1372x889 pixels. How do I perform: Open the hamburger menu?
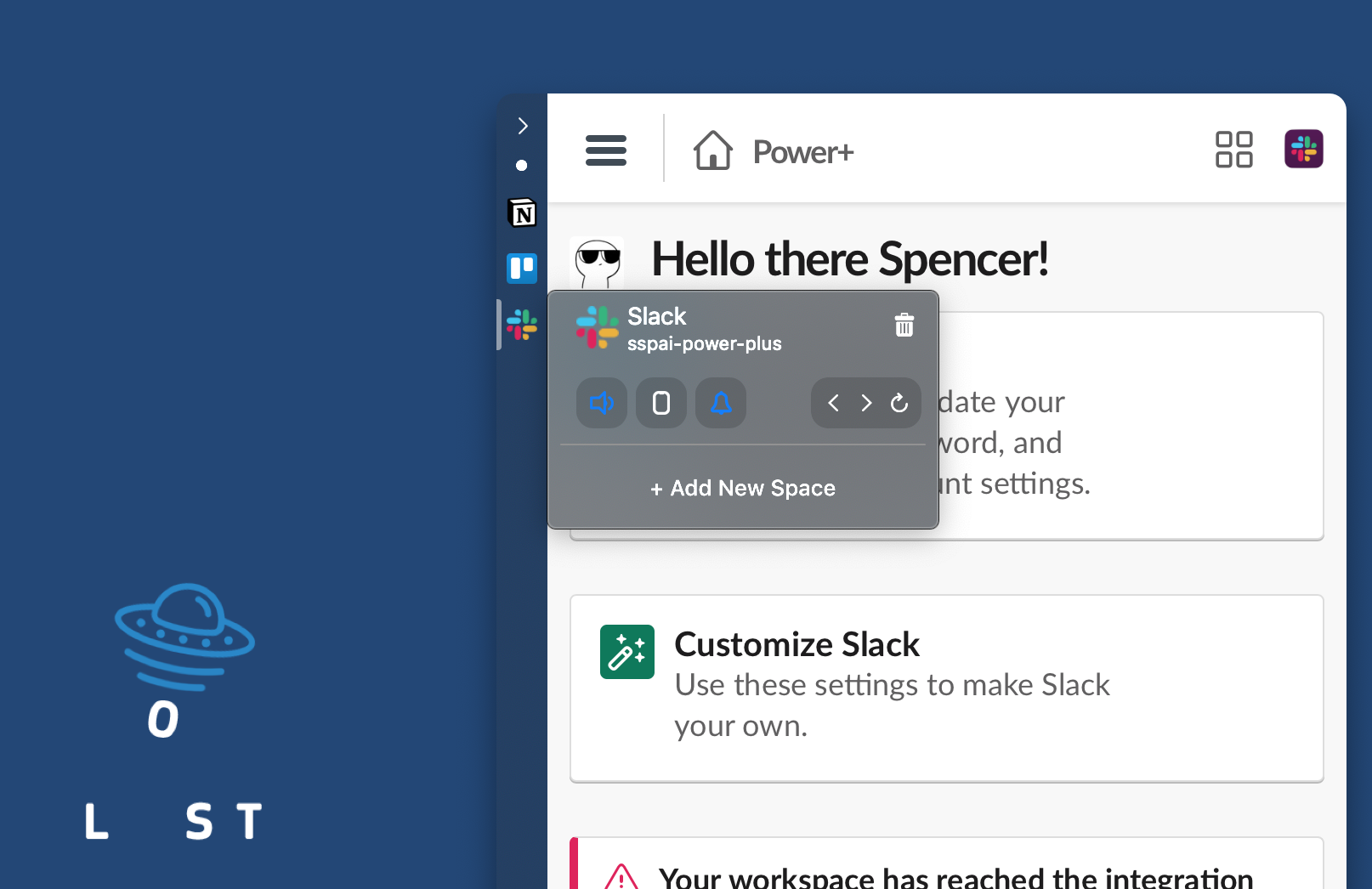click(606, 150)
